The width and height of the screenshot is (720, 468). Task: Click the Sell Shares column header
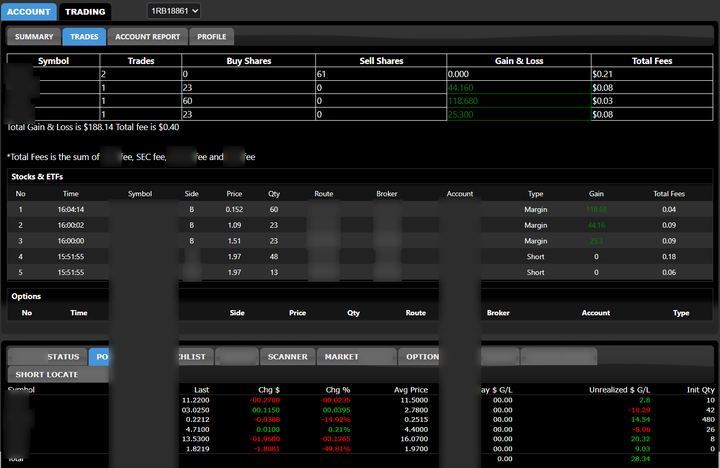381,61
